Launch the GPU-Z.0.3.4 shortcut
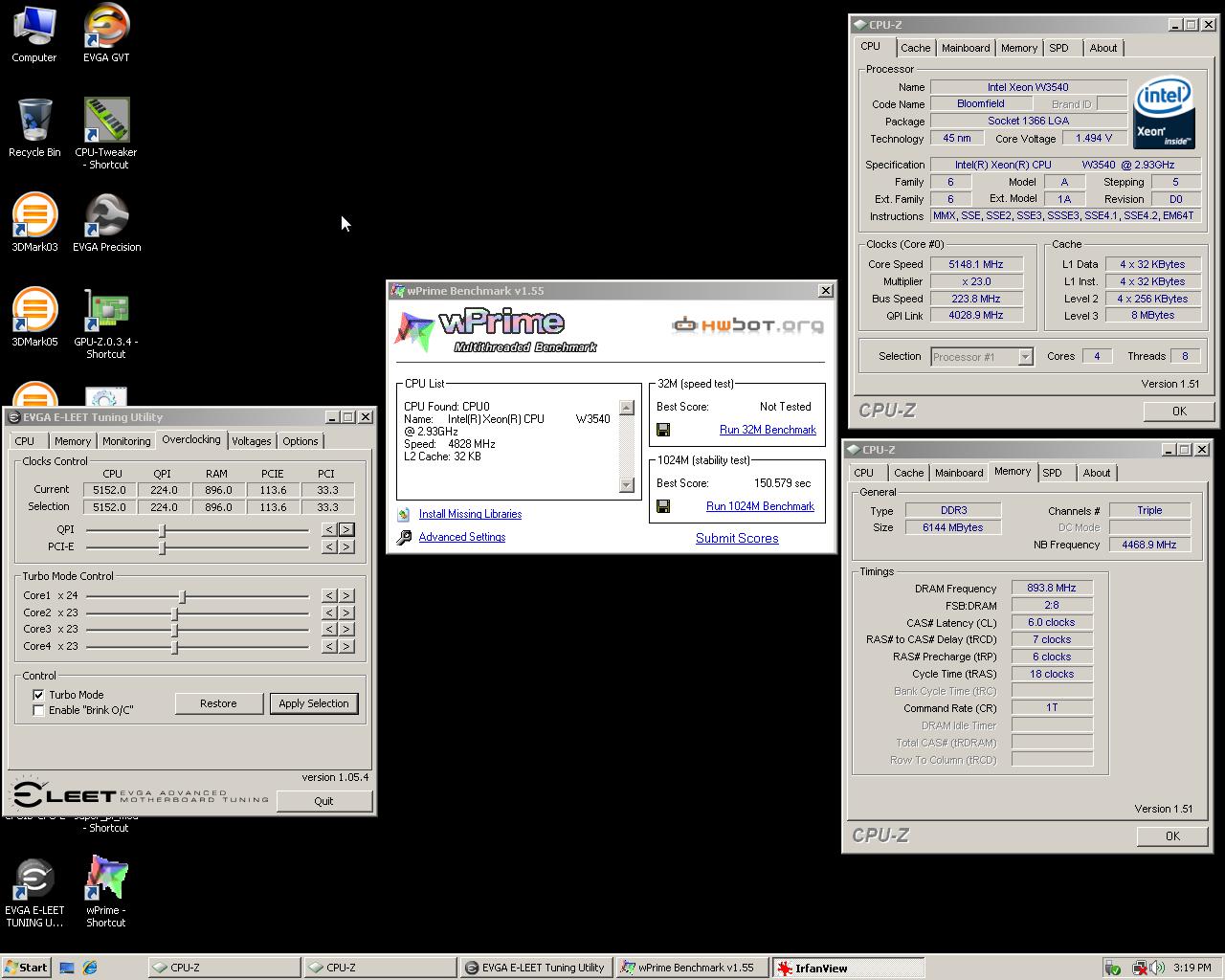 (x=106, y=324)
